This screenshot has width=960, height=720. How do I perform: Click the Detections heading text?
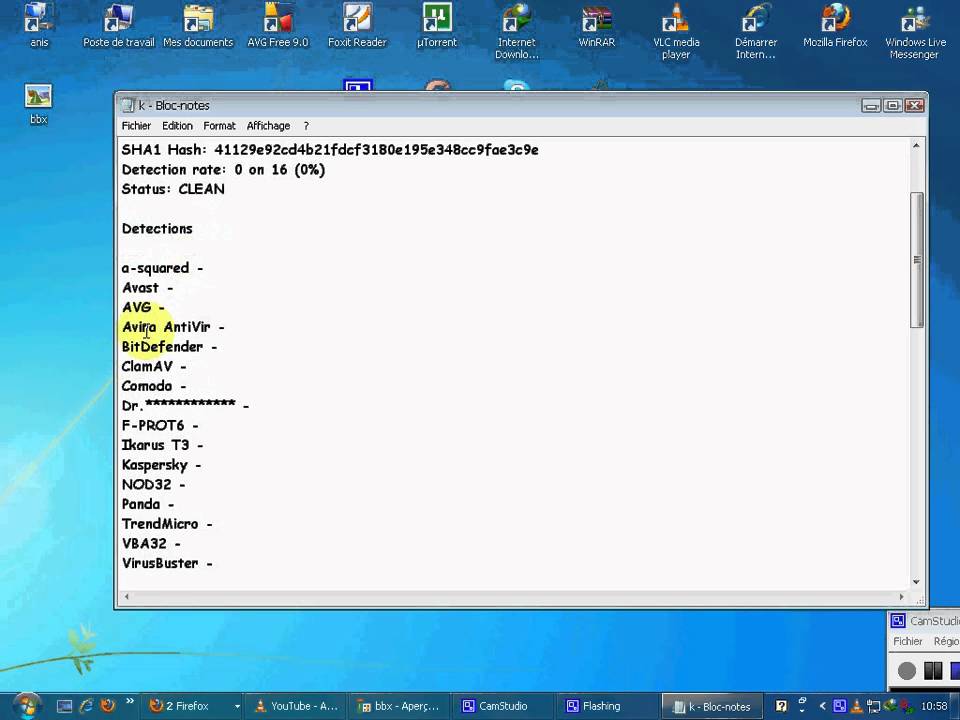click(157, 228)
